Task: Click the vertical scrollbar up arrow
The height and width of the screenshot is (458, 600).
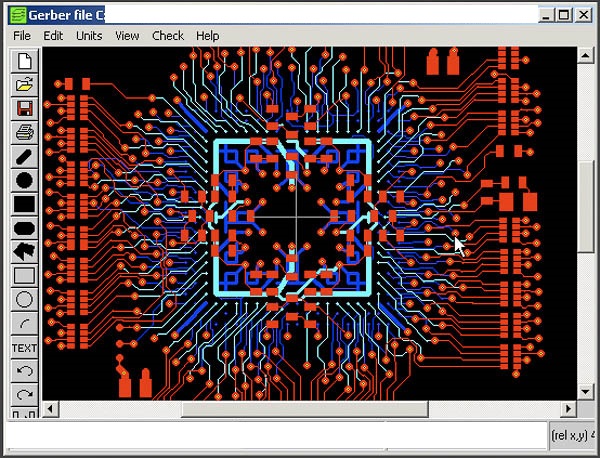Action: click(585, 55)
